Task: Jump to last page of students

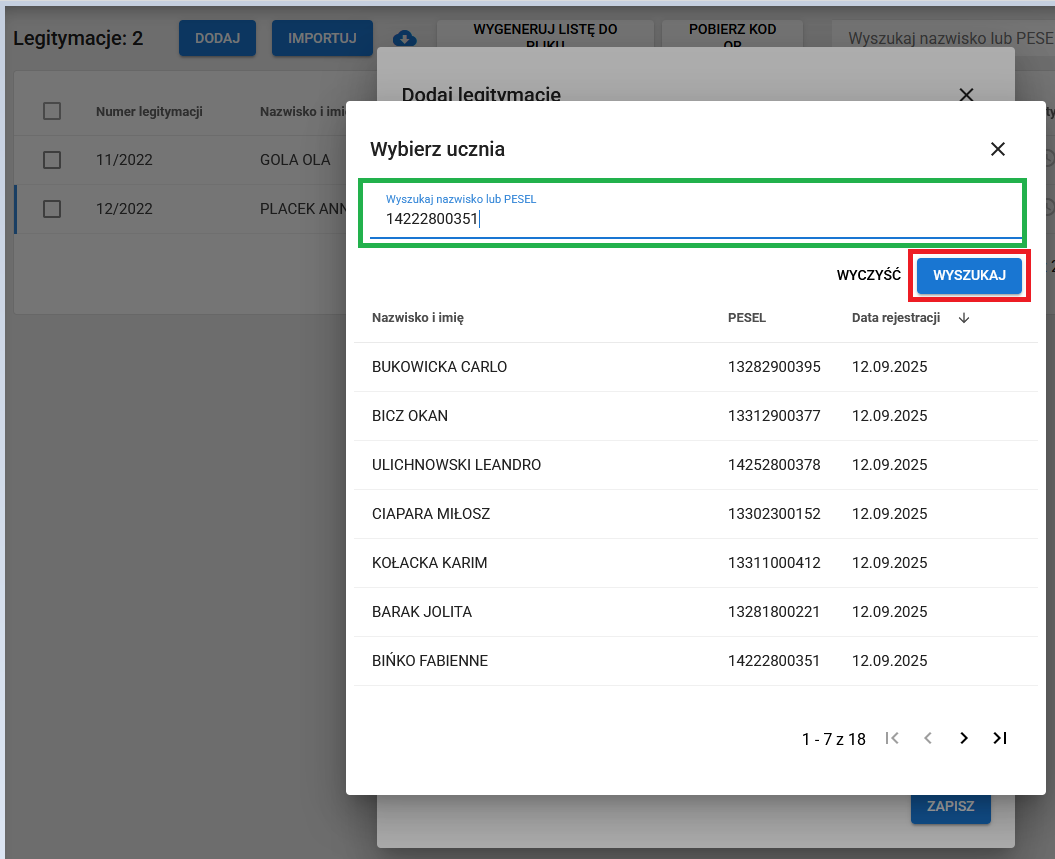Action: [999, 738]
